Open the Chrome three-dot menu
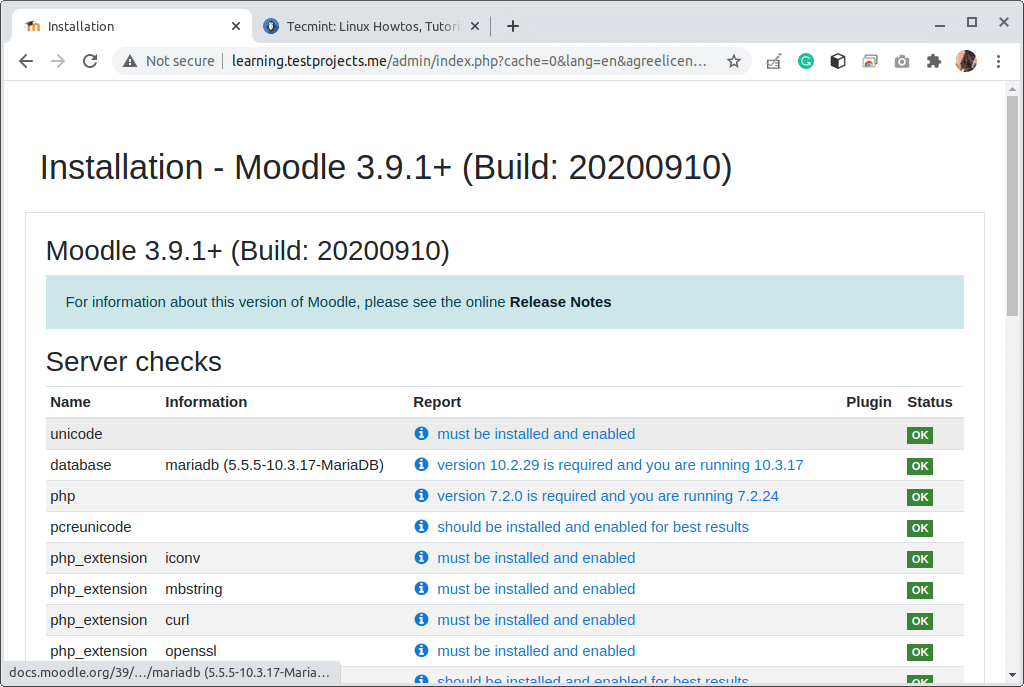Image resolution: width=1024 pixels, height=687 pixels. 999,61
